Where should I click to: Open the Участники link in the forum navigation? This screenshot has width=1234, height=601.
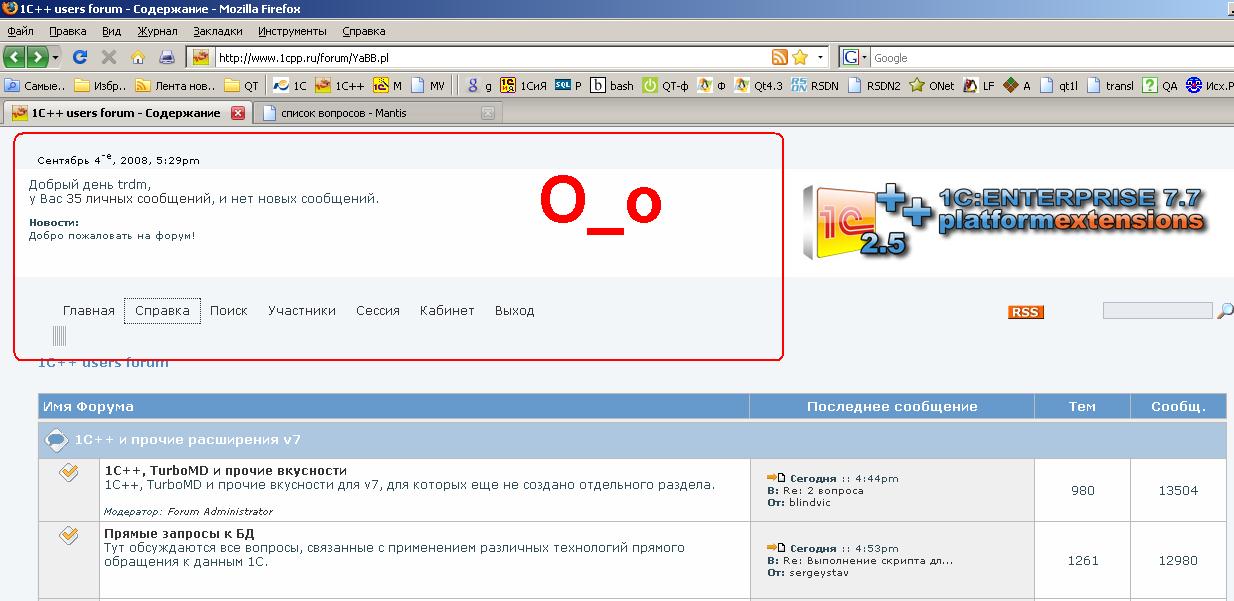point(301,311)
